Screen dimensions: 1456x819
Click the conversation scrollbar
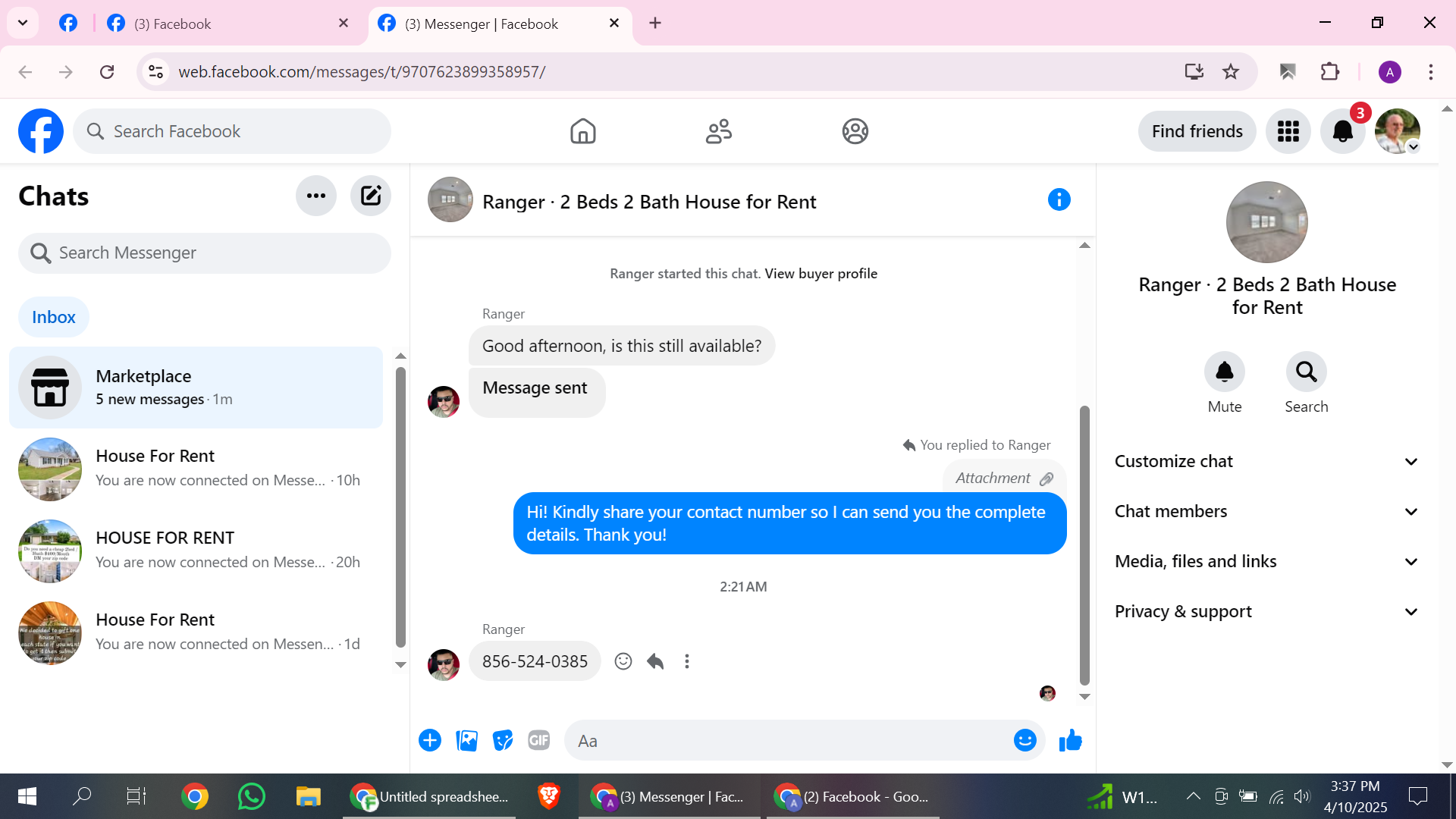1084,546
